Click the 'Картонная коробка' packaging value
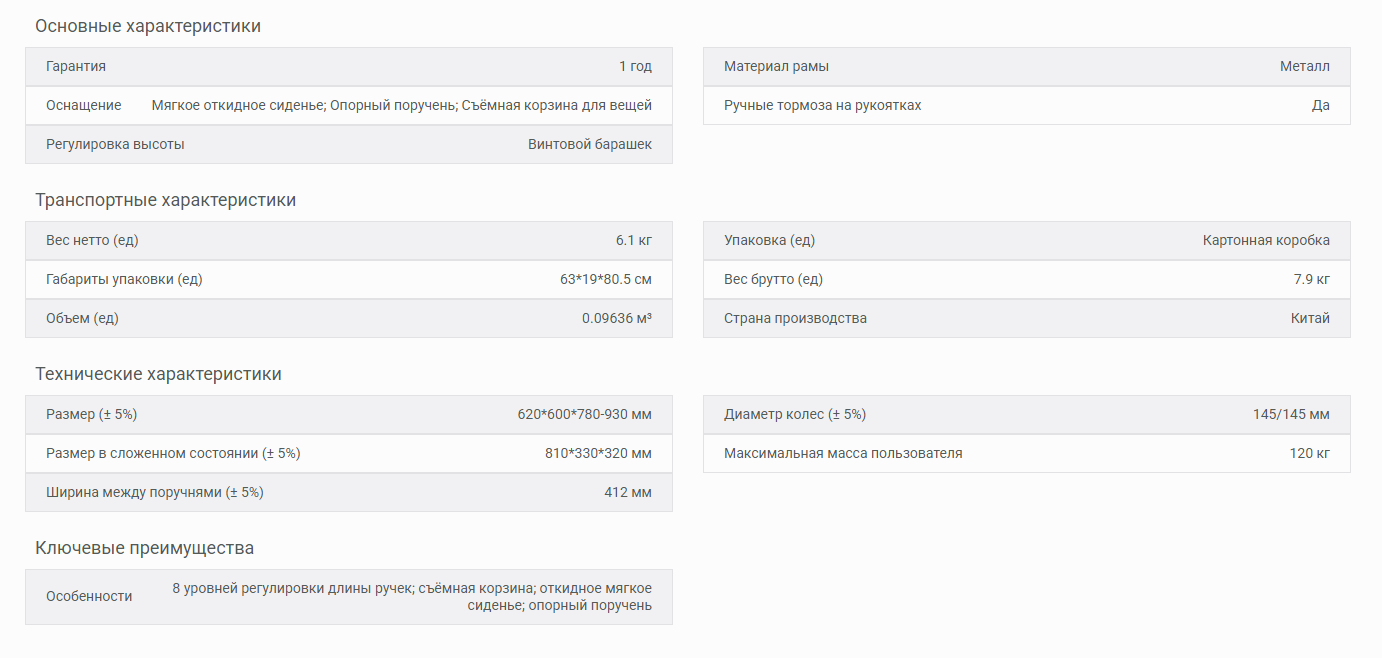Viewport: 1382px width, 658px height. click(1266, 240)
